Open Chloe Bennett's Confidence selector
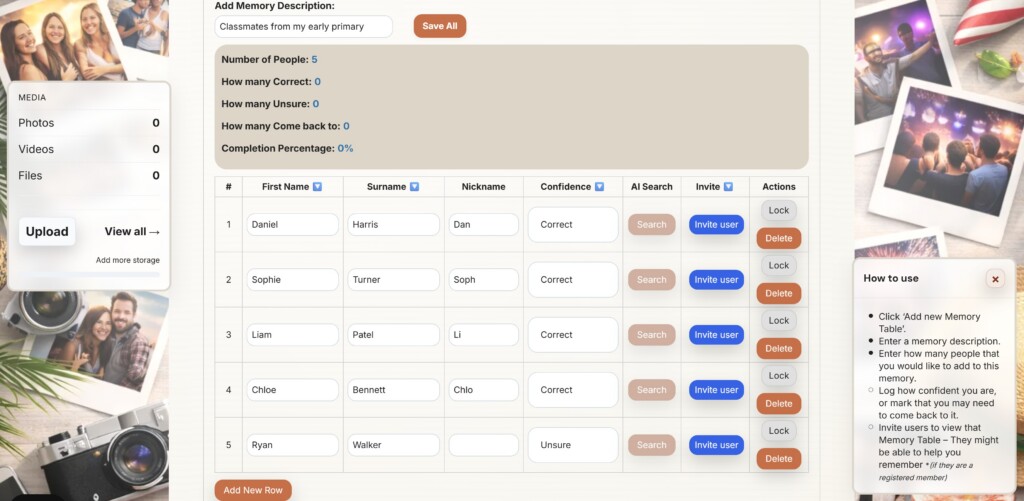The height and width of the screenshot is (501, 1024). coord(573,390)
